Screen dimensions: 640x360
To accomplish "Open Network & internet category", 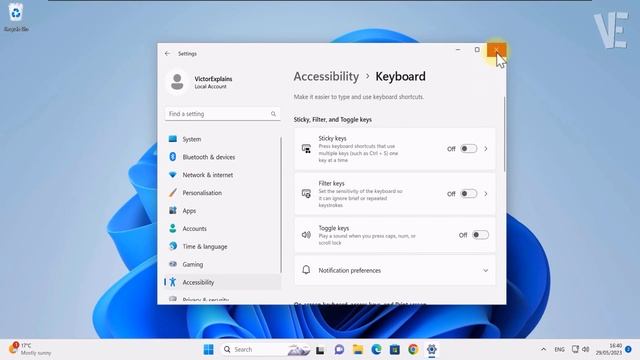I will point(222,175).
